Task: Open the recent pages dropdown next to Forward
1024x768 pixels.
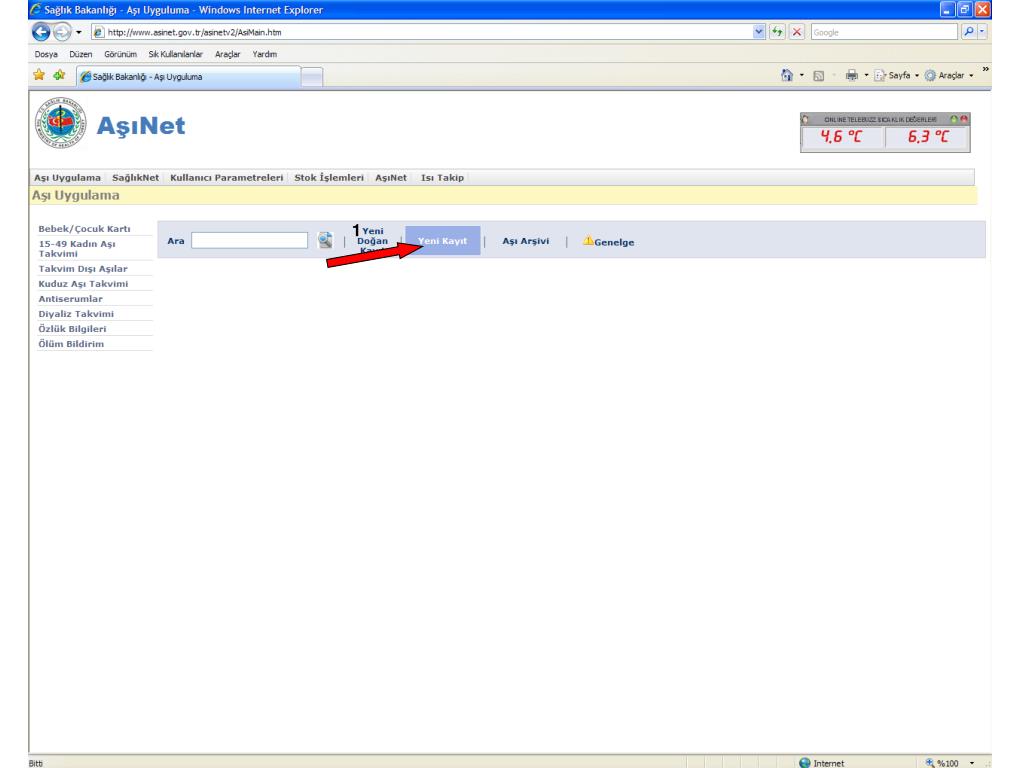Action: (x=79, y=32)
